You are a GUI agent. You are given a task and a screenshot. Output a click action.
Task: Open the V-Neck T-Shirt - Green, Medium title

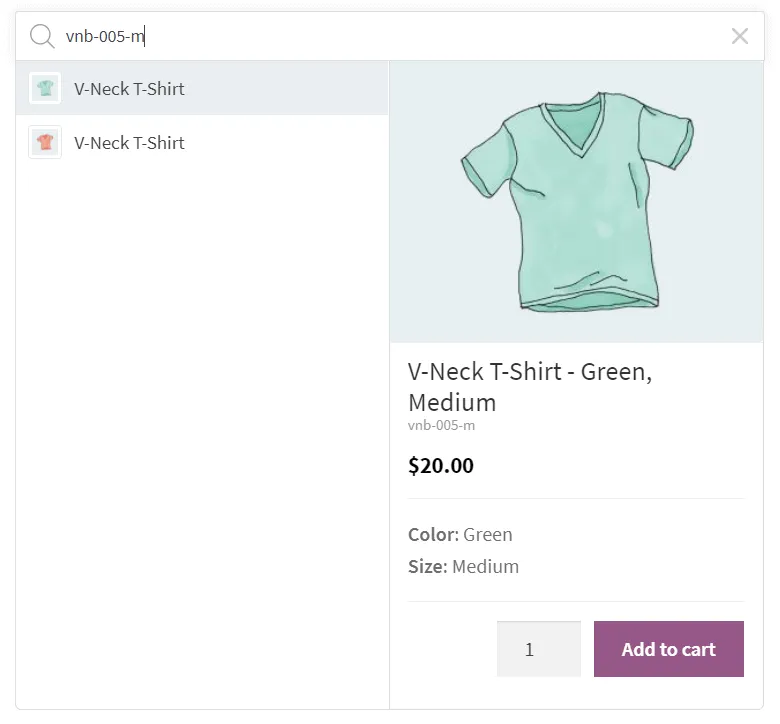(x=530, y=387)
